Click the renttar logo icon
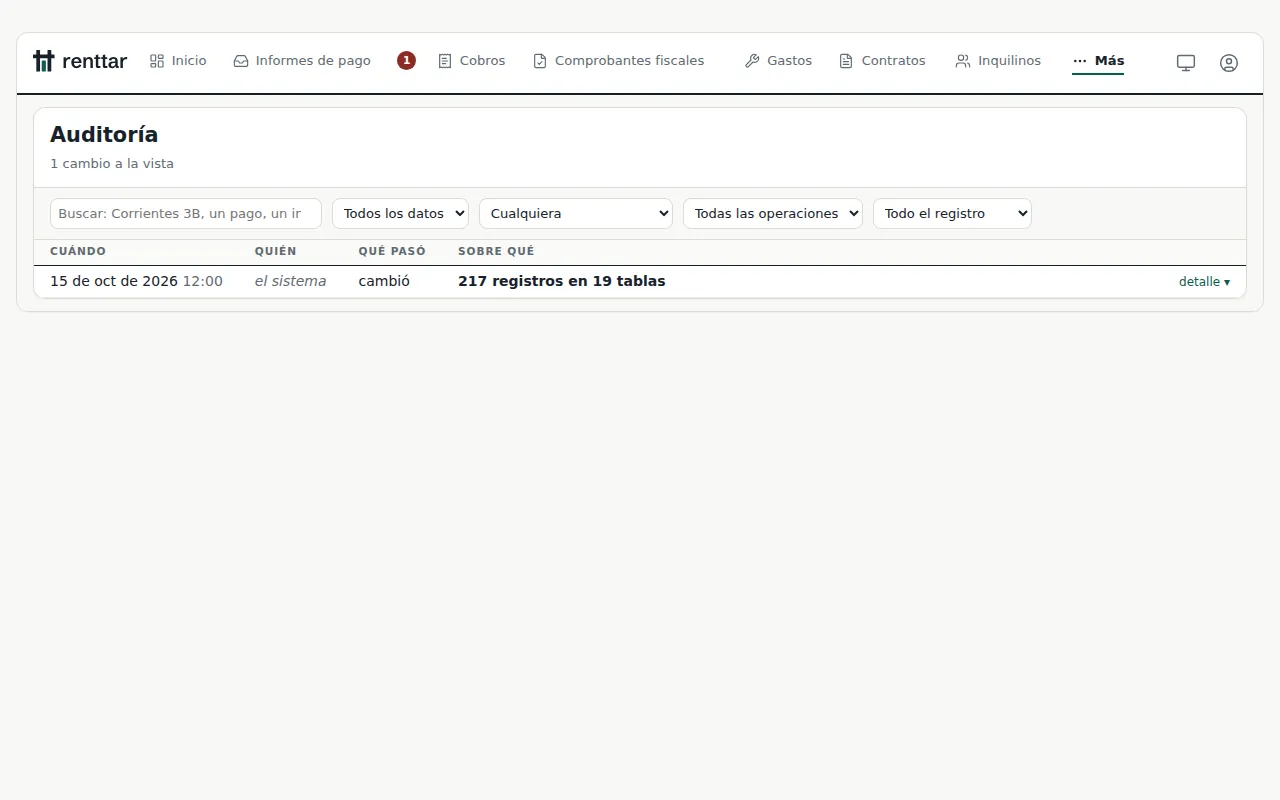Image resolution: width=1280 pixels, height=800 pixels. 43,61
